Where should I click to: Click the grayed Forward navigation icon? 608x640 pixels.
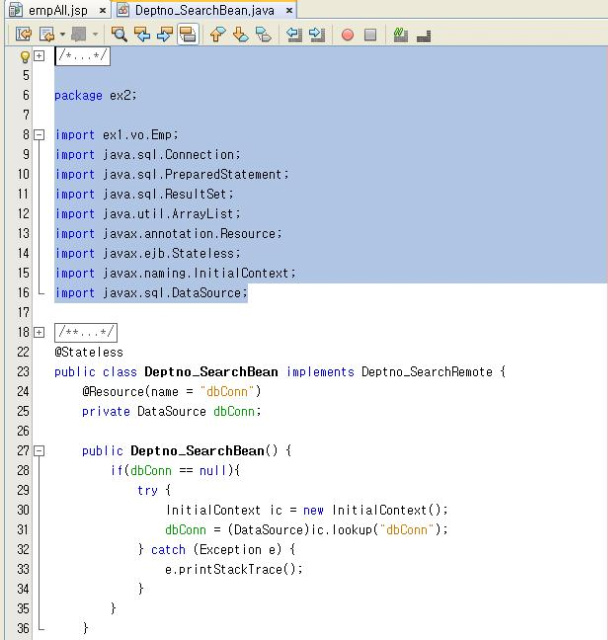[x=79, y=35]
